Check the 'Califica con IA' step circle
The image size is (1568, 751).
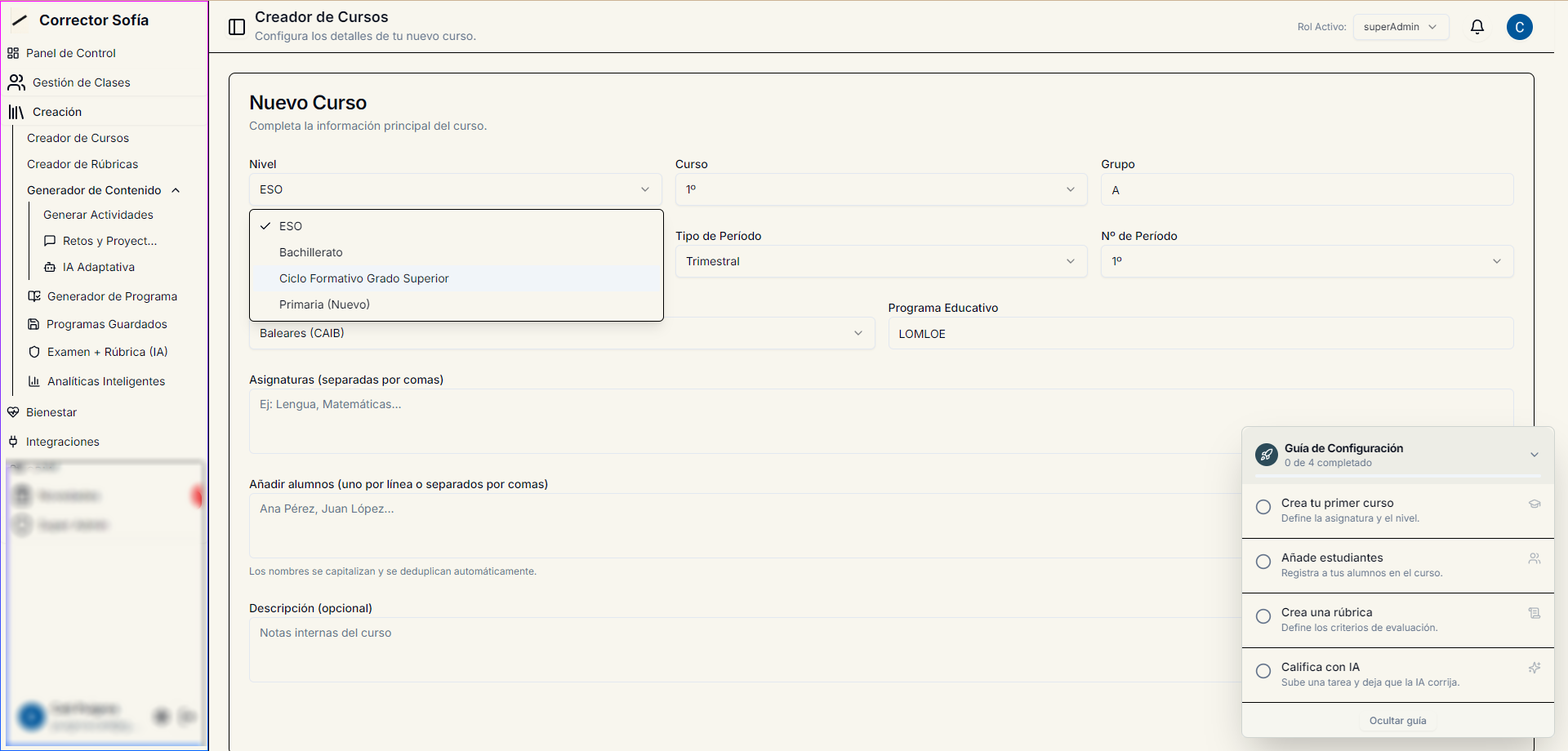pos(1263,671)
